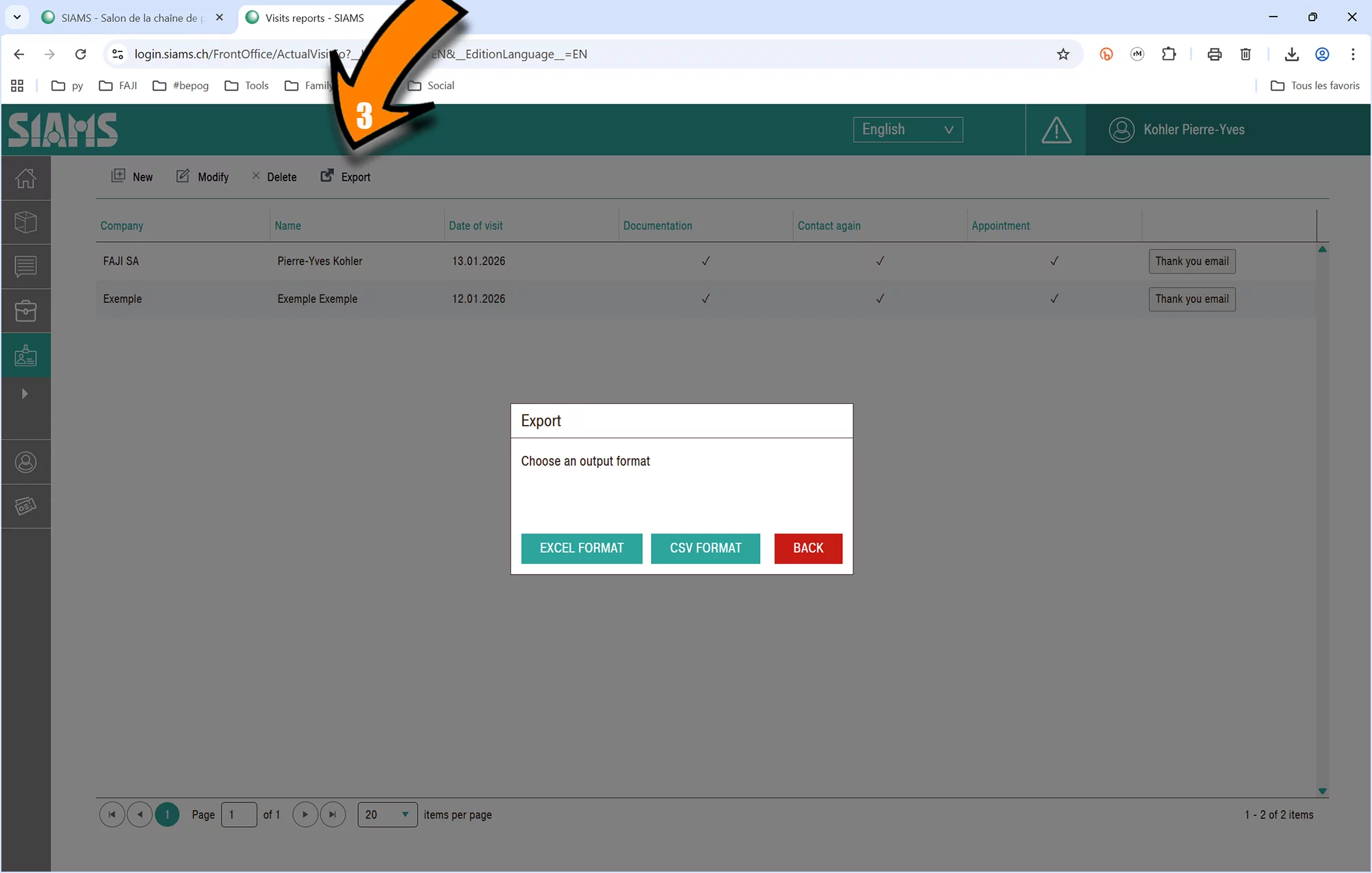Screen dimensions: 1372x873
Task: Click the briefcase icon in sidebar
Action: [25, 311]
